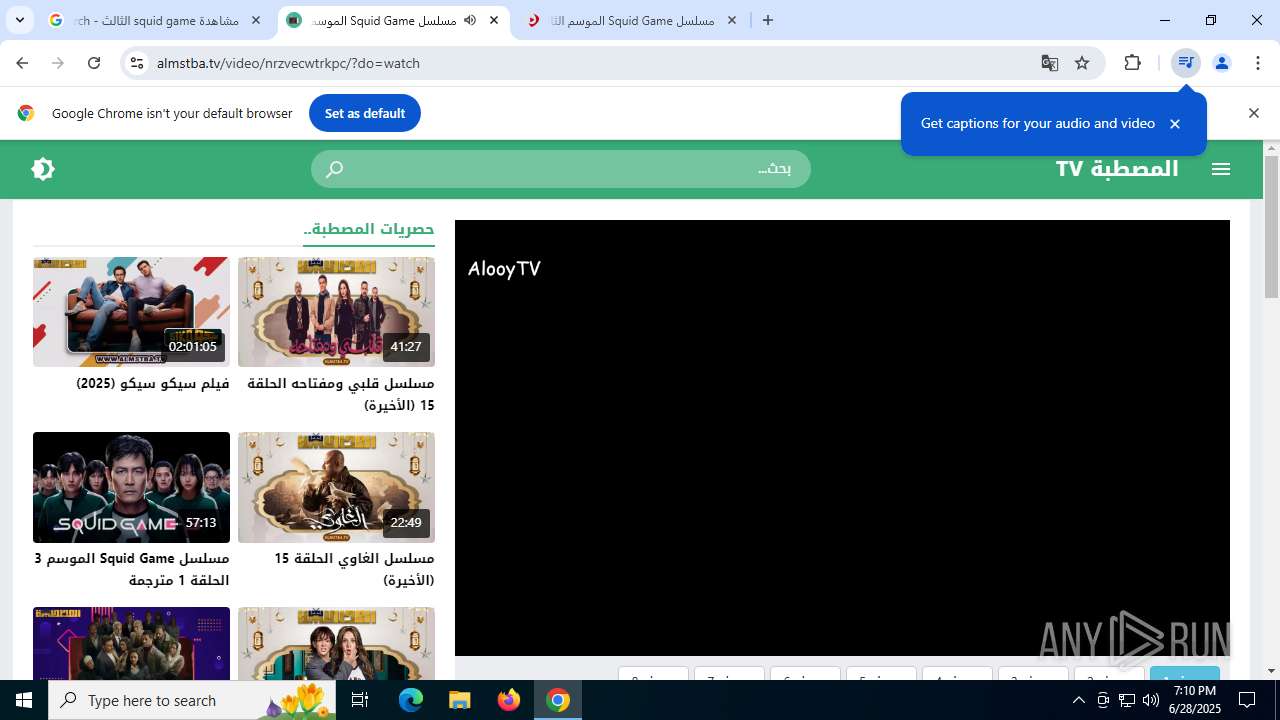Toggle the dark mode icon in site header
The image size is (1280, 720).
[43, 169]
